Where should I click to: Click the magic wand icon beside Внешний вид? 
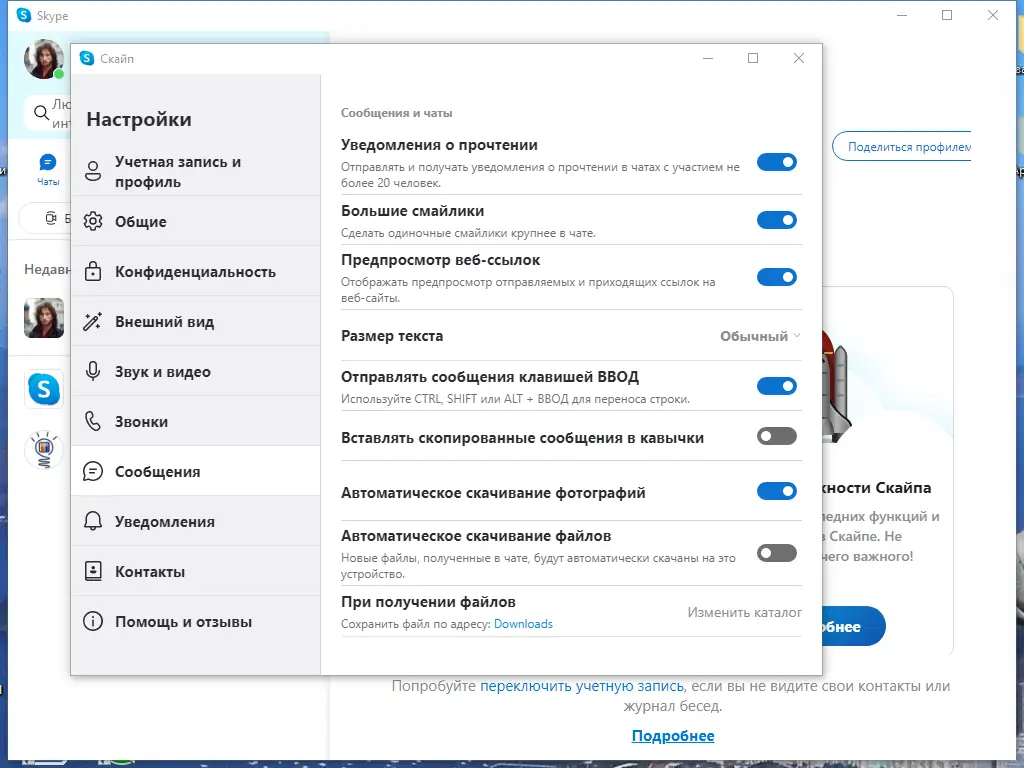[93, 321]
